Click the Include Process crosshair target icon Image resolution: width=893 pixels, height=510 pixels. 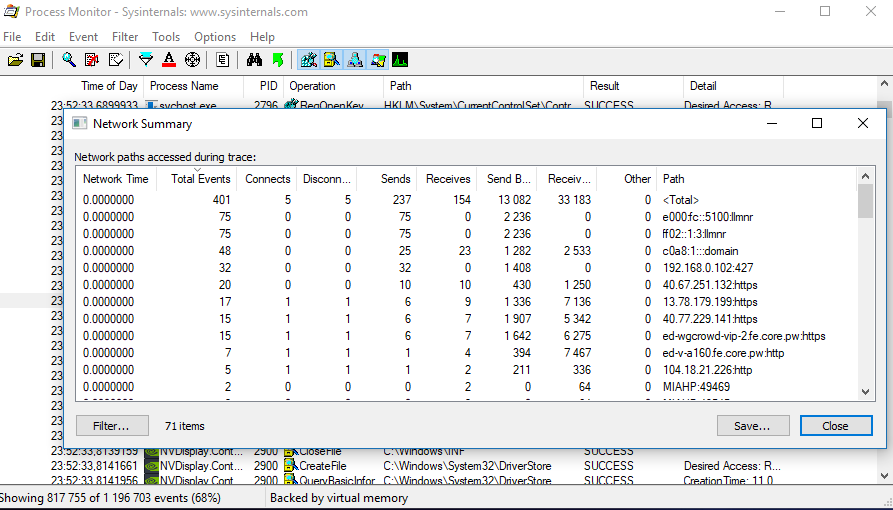point(193,60)
